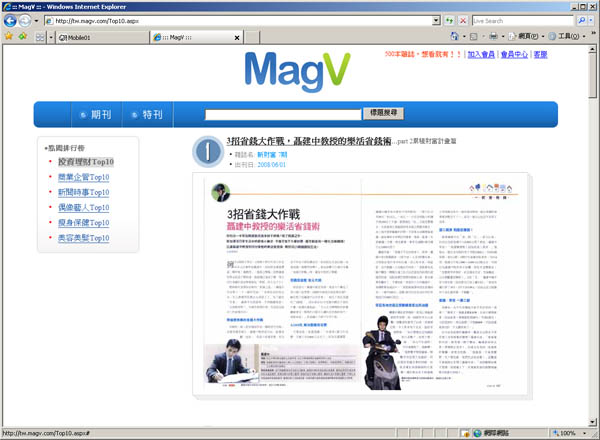600x440 pixels.
Task: Open the 3招省錢大作戰 article title link
Action: (308, 141)
